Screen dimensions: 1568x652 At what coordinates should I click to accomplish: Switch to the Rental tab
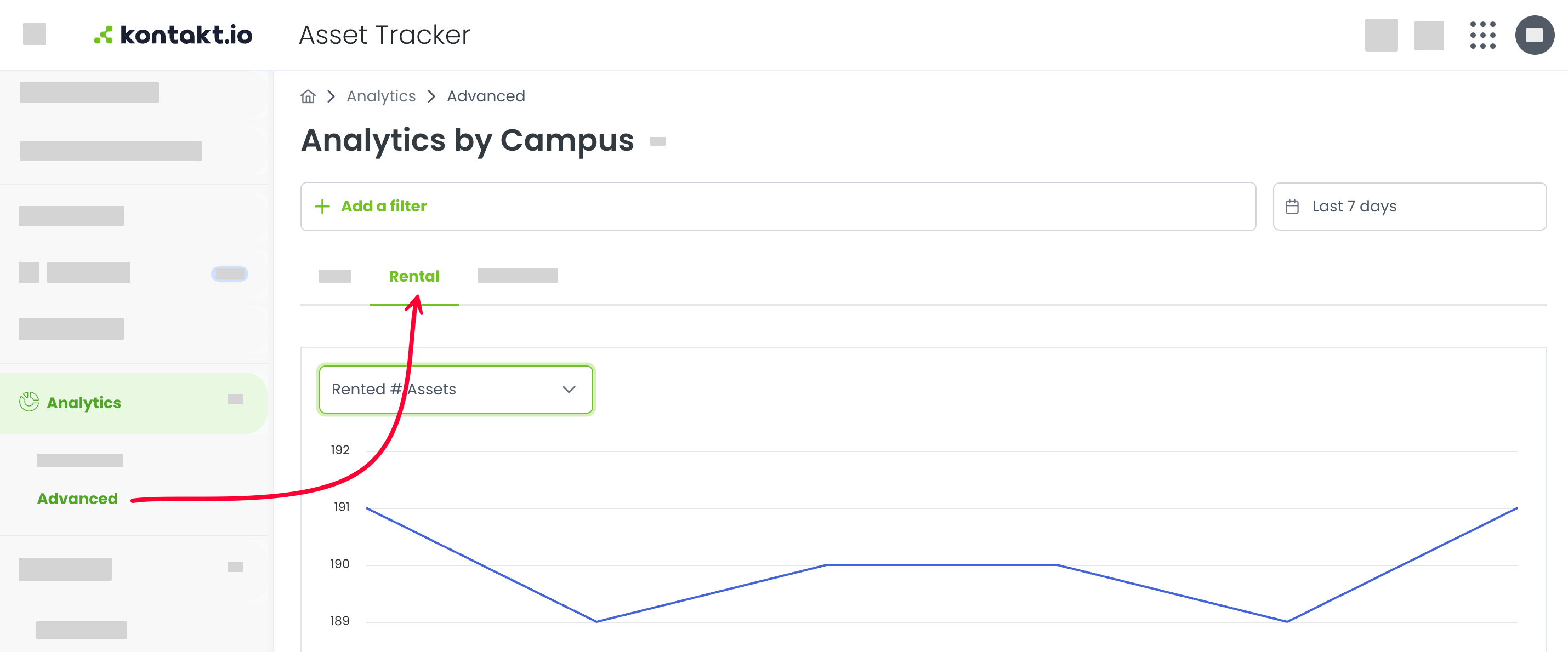[414, 276]
